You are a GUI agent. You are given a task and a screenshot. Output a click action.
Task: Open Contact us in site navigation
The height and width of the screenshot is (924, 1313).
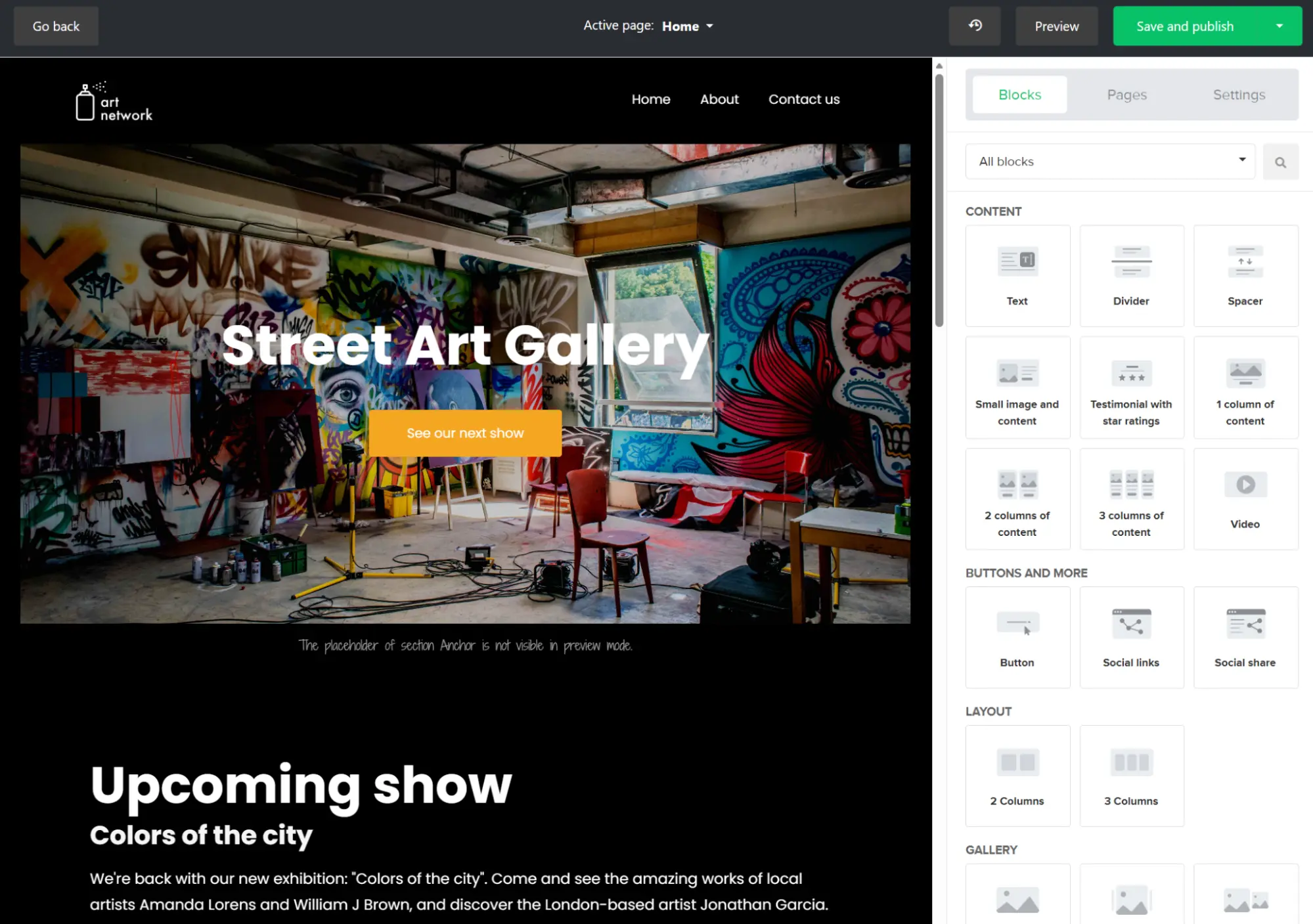tap(804, 99)
